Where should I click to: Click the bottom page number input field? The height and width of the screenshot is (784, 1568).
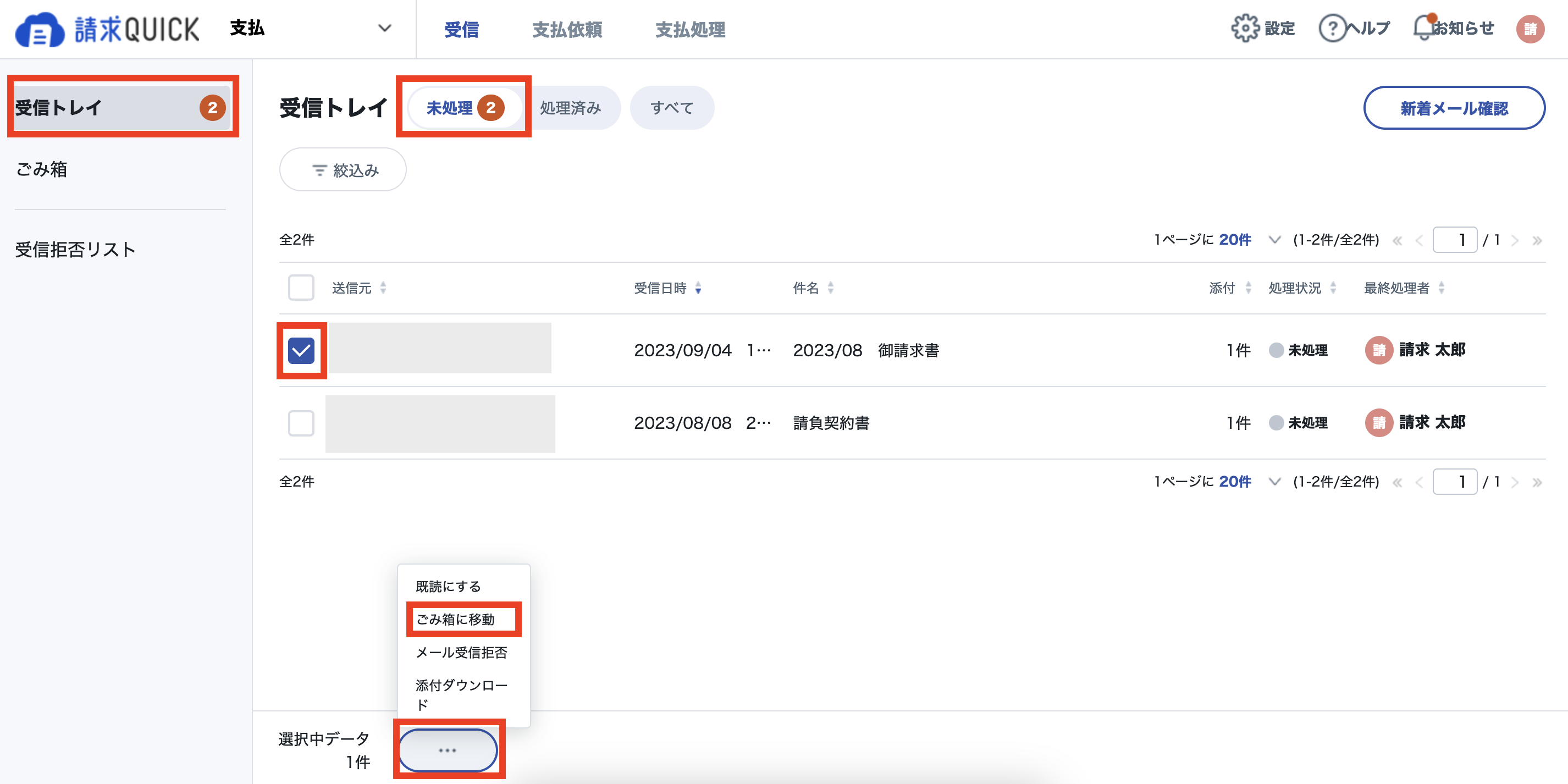pos(1455,482)
